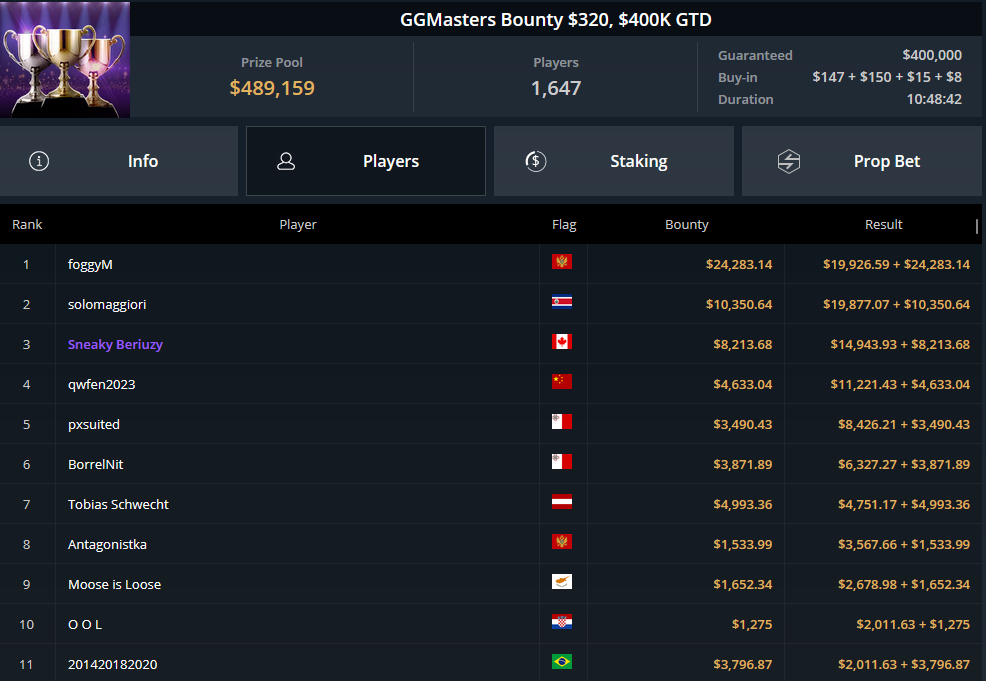Click result $6,327.27 + $3,871.89
The height and width of the screenshot is (681, 986).
coord(904,464)
